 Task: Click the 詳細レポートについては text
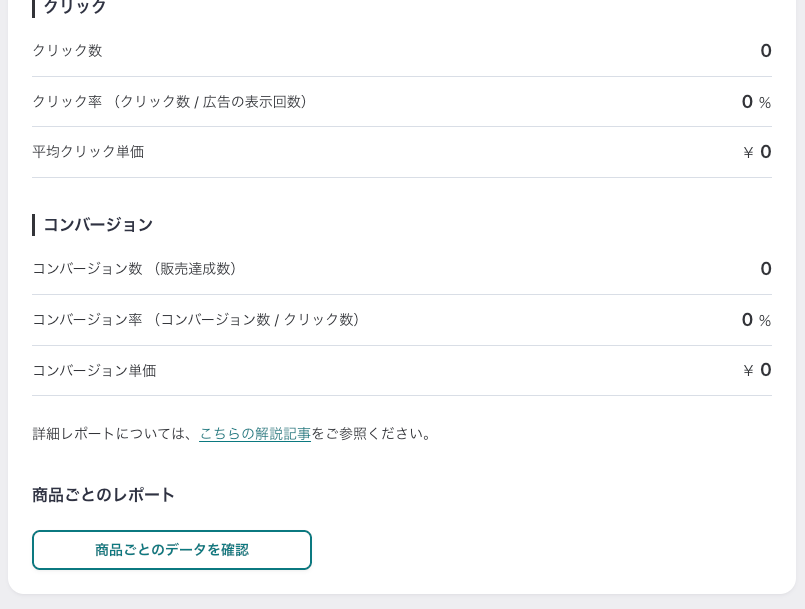tap(114, 434)
